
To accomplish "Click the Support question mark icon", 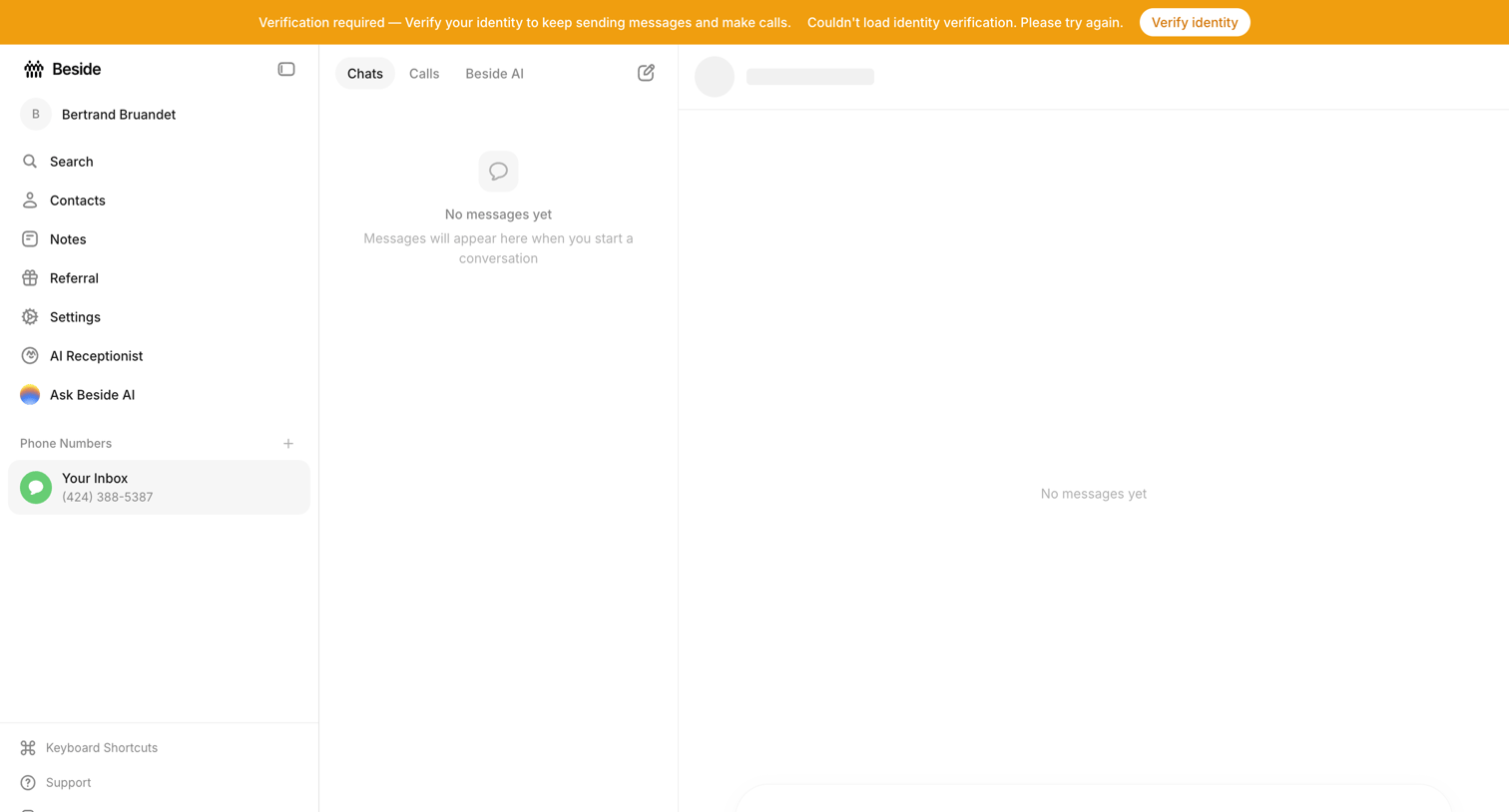I will 28,783.
